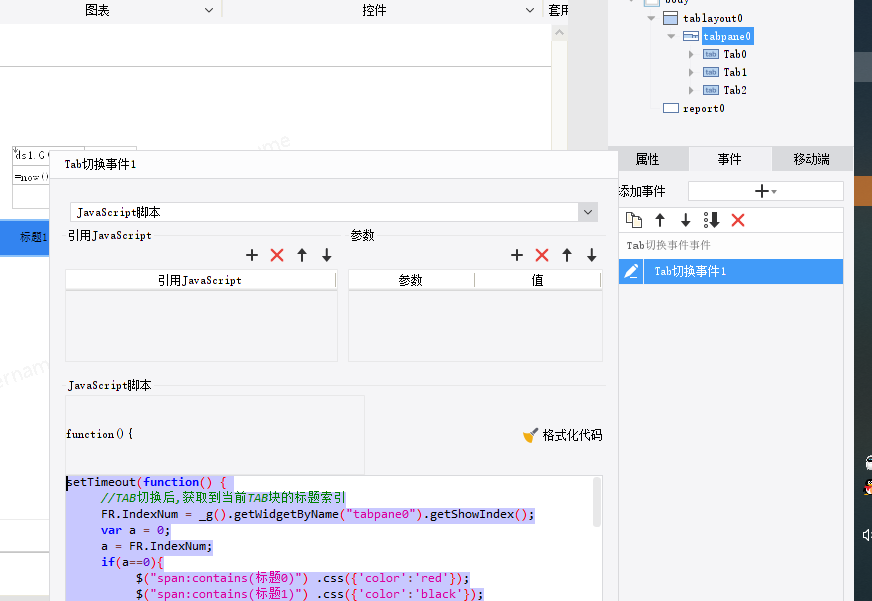Image resolution: width=872 pixels, height=601 pixels.
Task: Click the 格式化代码 button label
Action: 572,435
